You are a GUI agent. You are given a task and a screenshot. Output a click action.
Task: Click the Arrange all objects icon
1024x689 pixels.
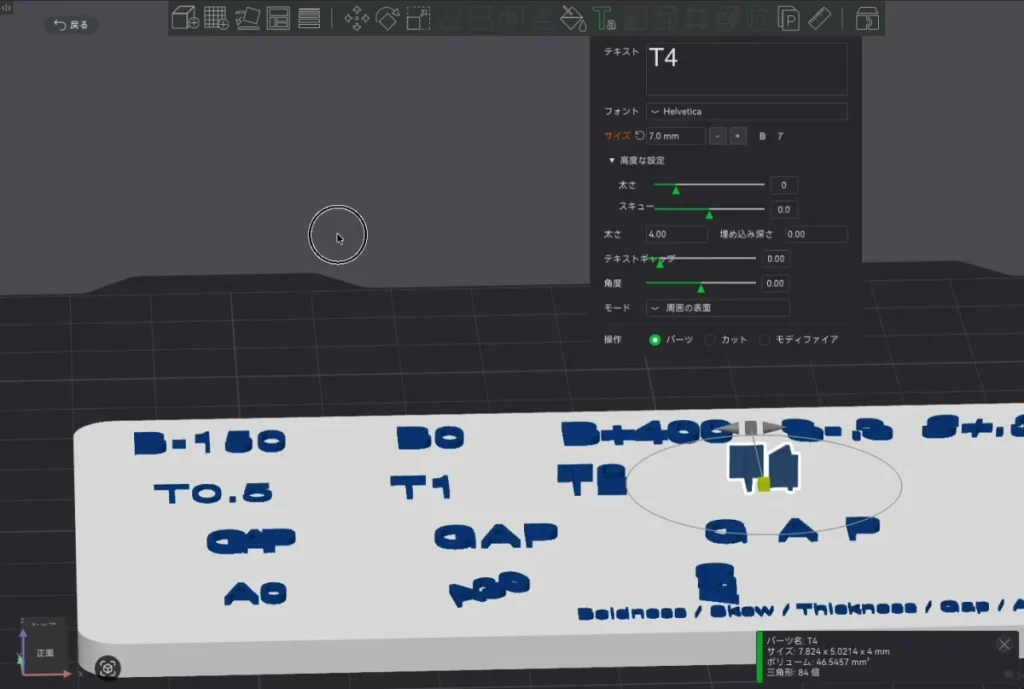pyautogui.click(x=278, y=18)
